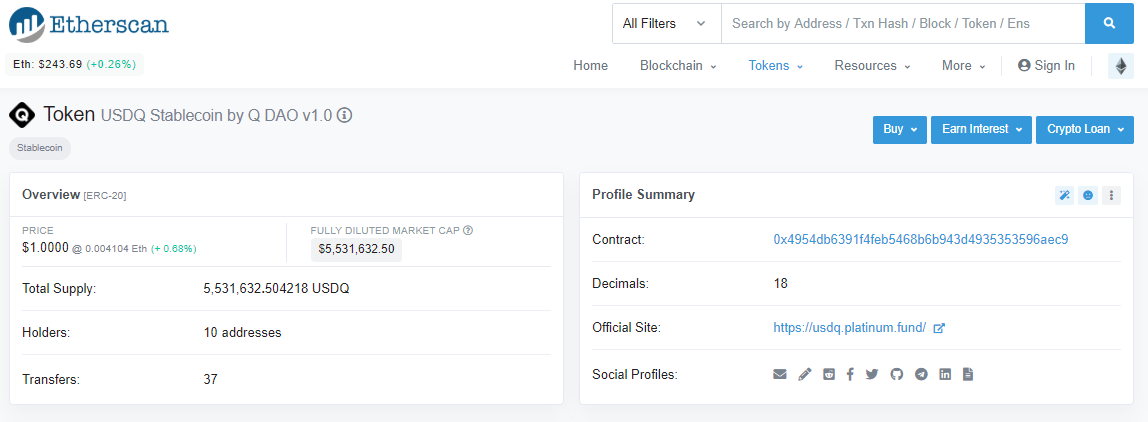1148x422 pixels.
Task: Click the email envelope social icon
Action: coord(780,374)
